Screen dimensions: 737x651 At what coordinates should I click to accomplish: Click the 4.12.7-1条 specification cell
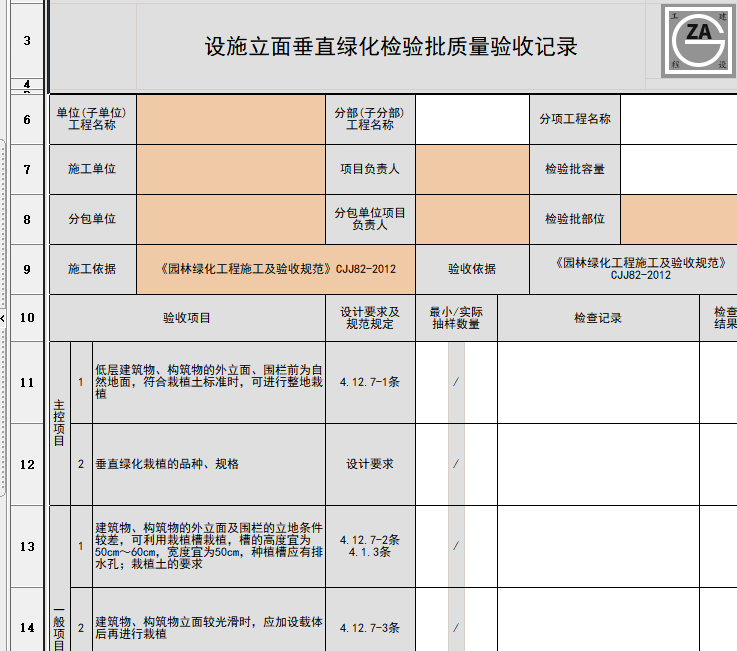click(370, 383)
